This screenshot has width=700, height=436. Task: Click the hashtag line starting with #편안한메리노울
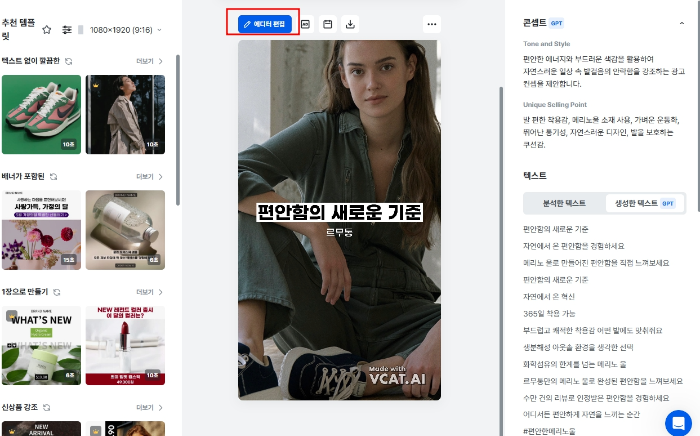[549, 431]
